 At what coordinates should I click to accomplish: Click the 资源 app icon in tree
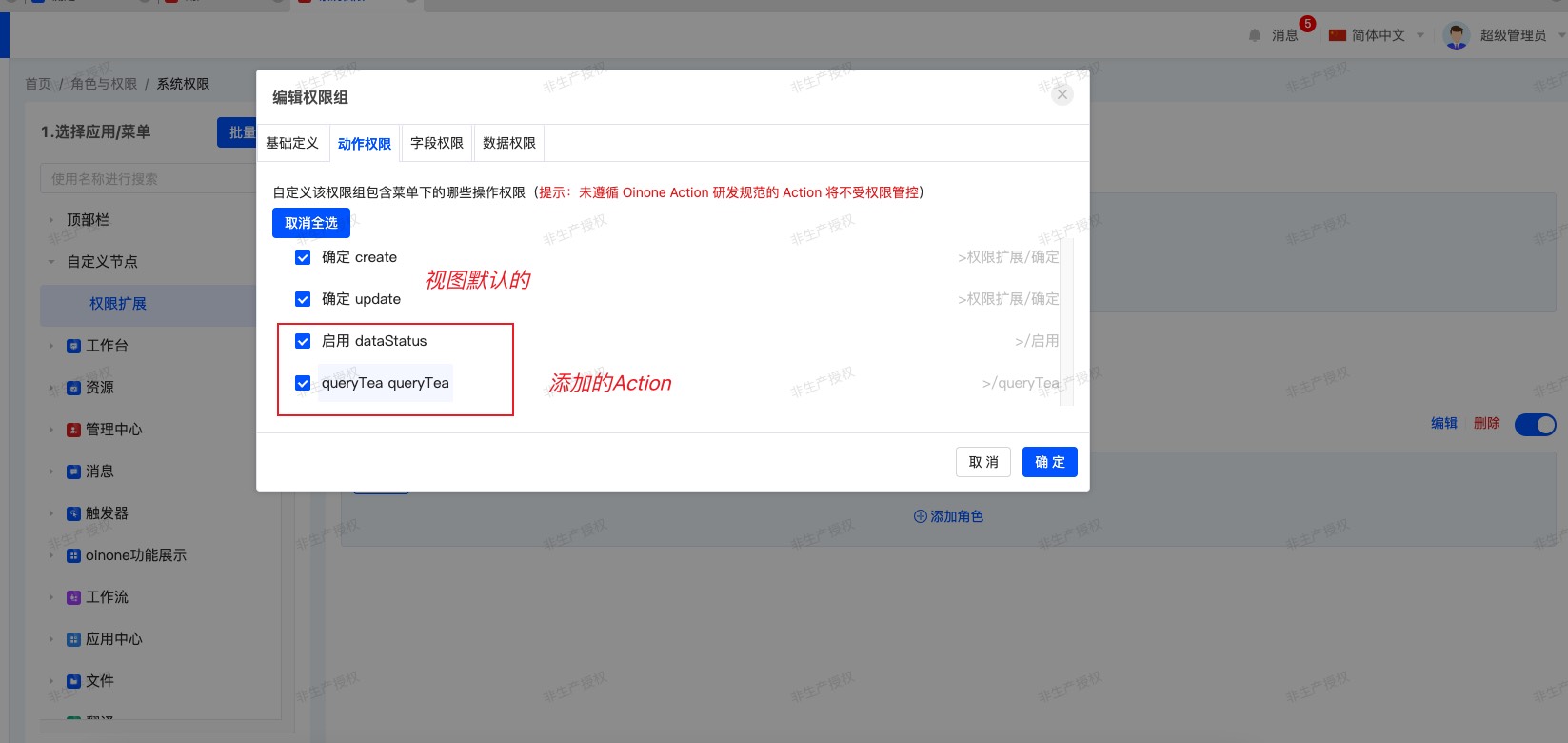point(73,388)
